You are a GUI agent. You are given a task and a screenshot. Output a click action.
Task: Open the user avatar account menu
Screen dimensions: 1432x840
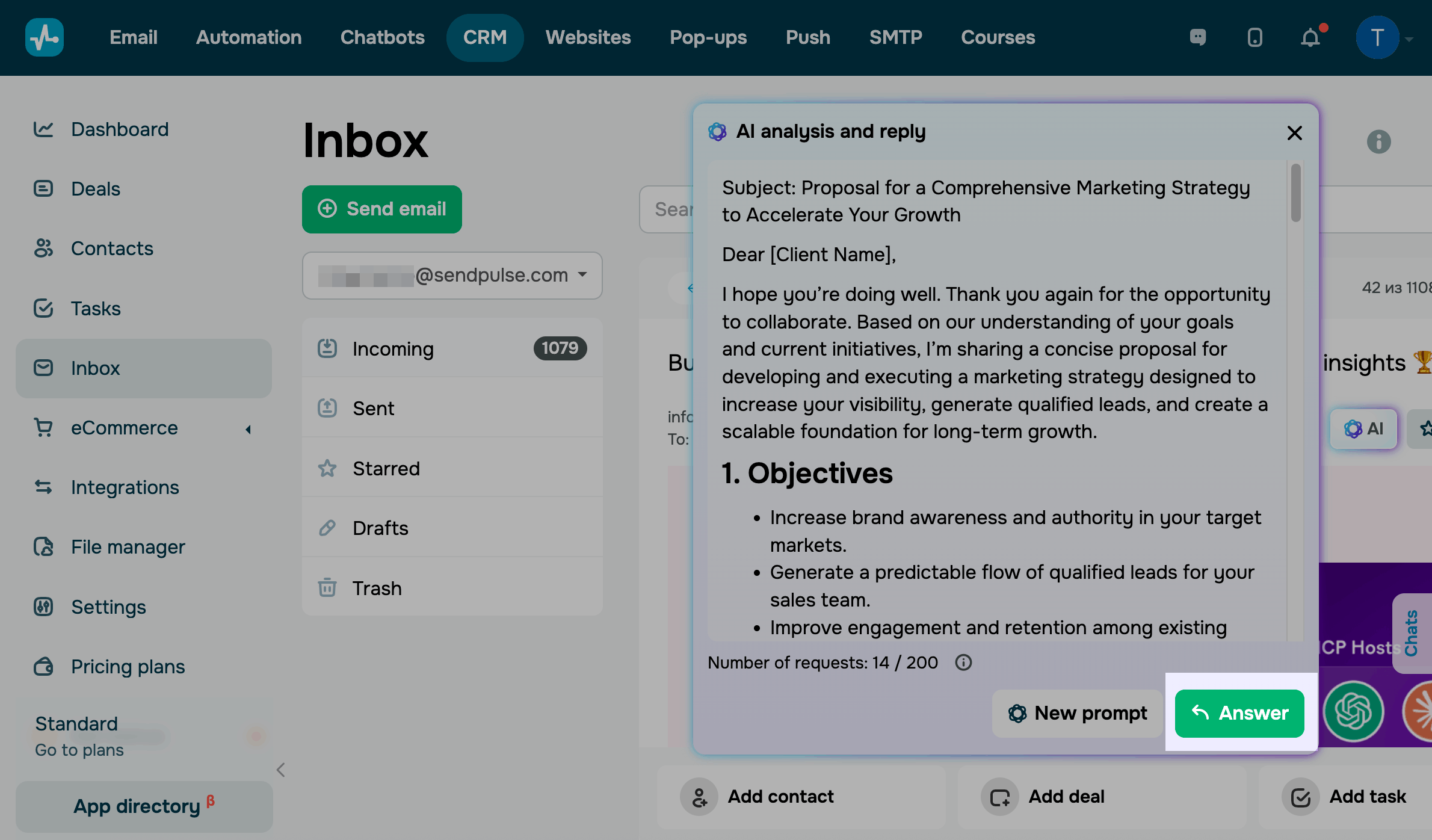(1377, 38)
